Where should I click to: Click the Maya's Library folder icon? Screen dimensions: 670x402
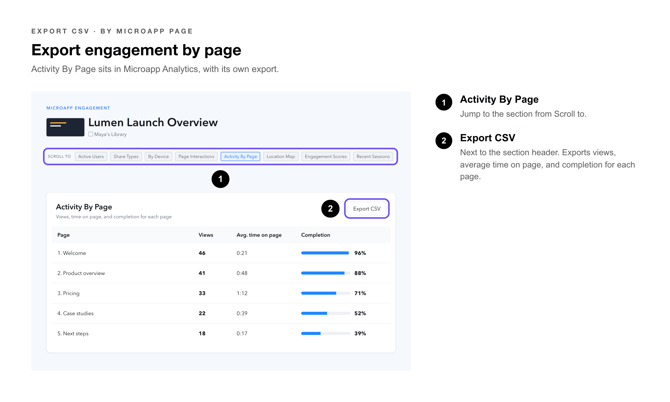(x=91, y=134)
